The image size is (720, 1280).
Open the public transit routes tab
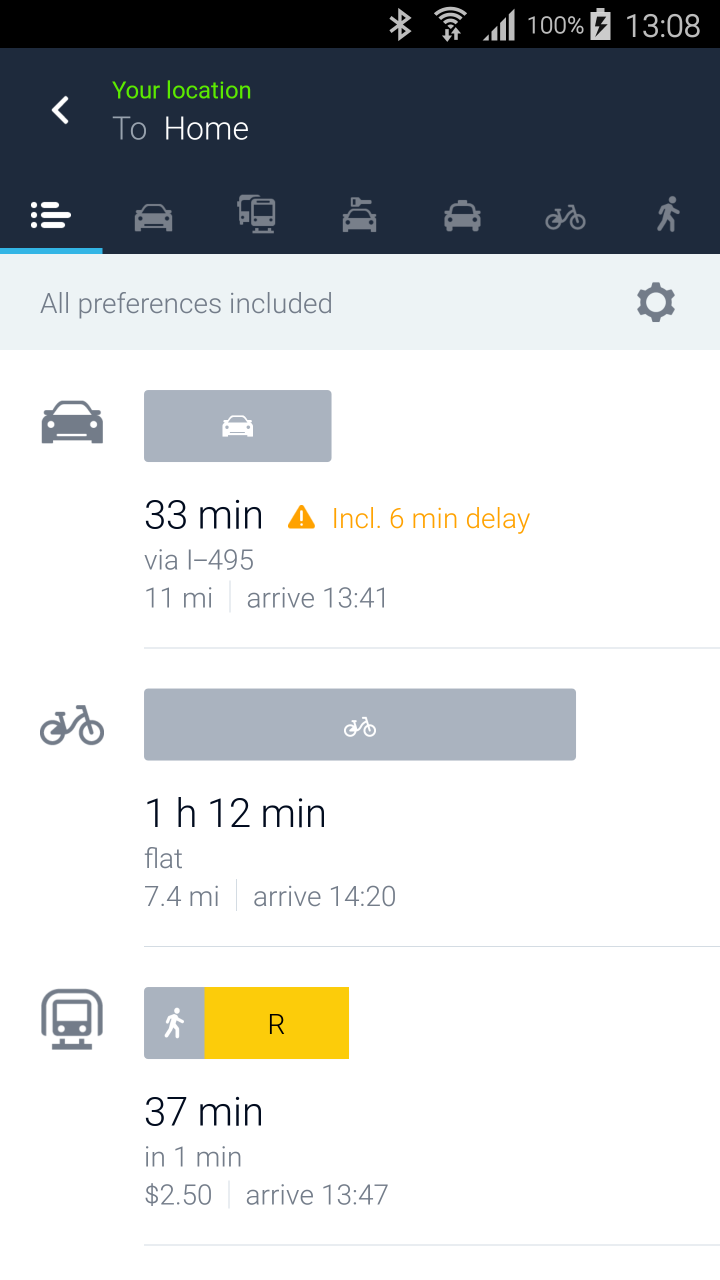(256, 215)
